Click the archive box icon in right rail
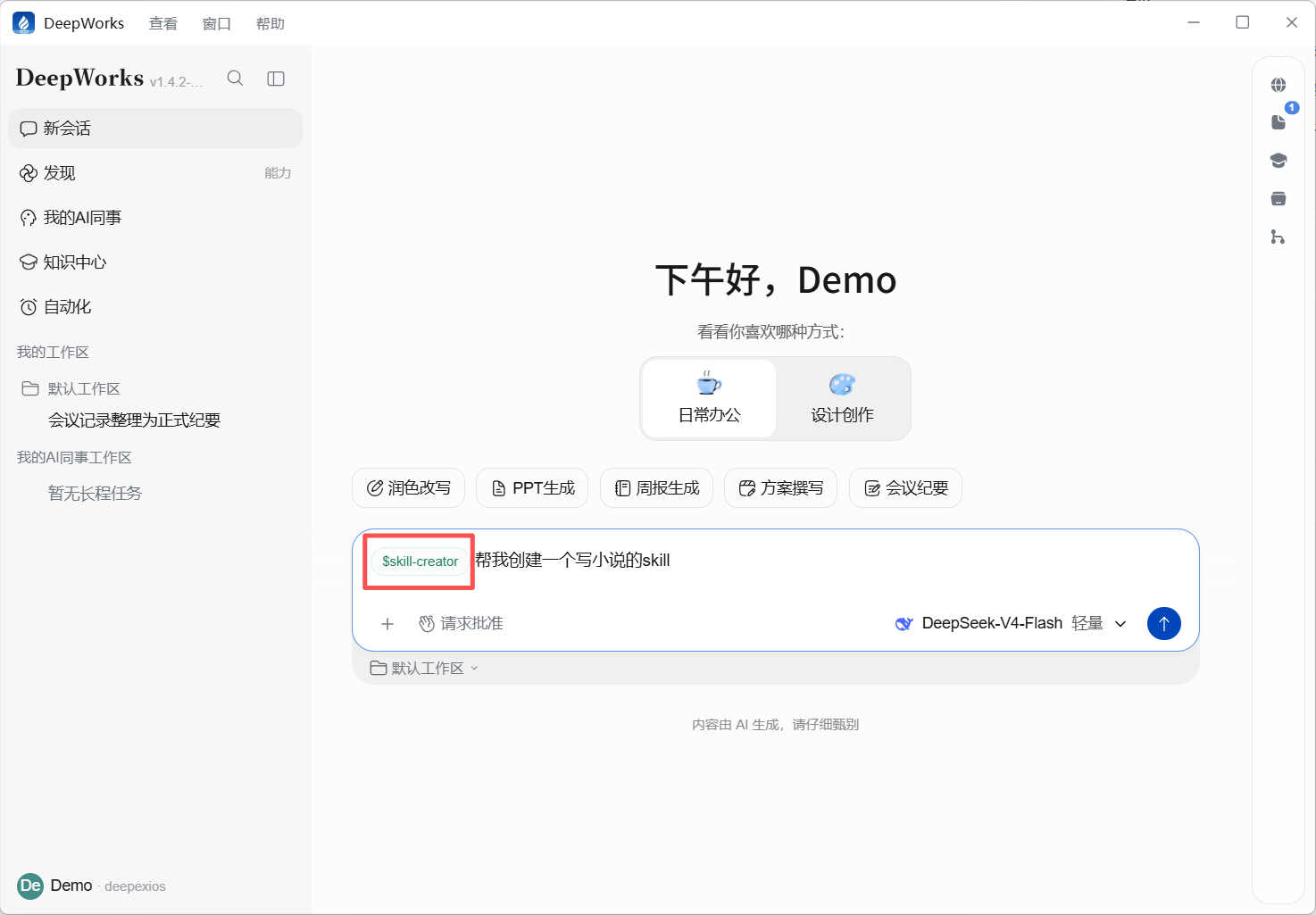Viewport: 1316px width, 915px height. (1279, 198)
